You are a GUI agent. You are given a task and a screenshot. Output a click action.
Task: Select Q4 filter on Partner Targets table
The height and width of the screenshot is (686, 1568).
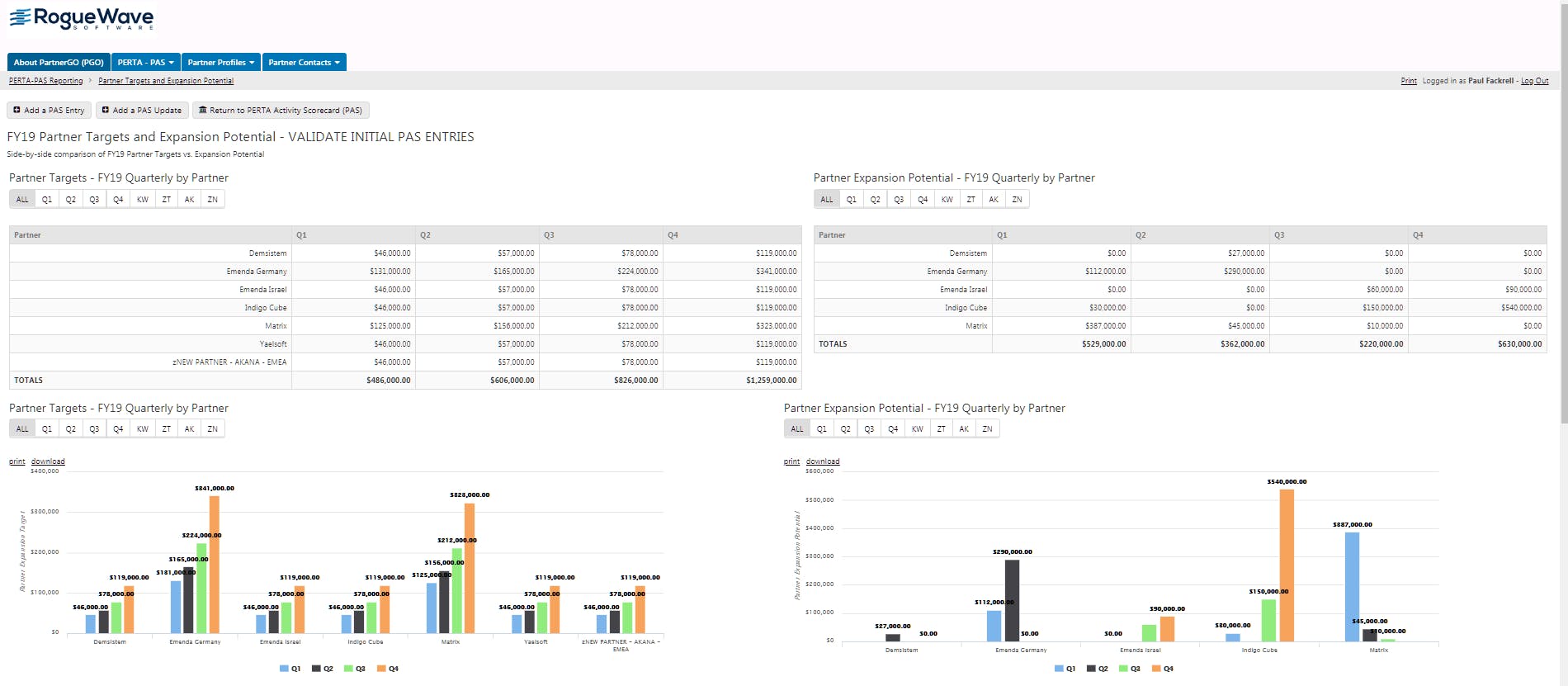(118, 199)
